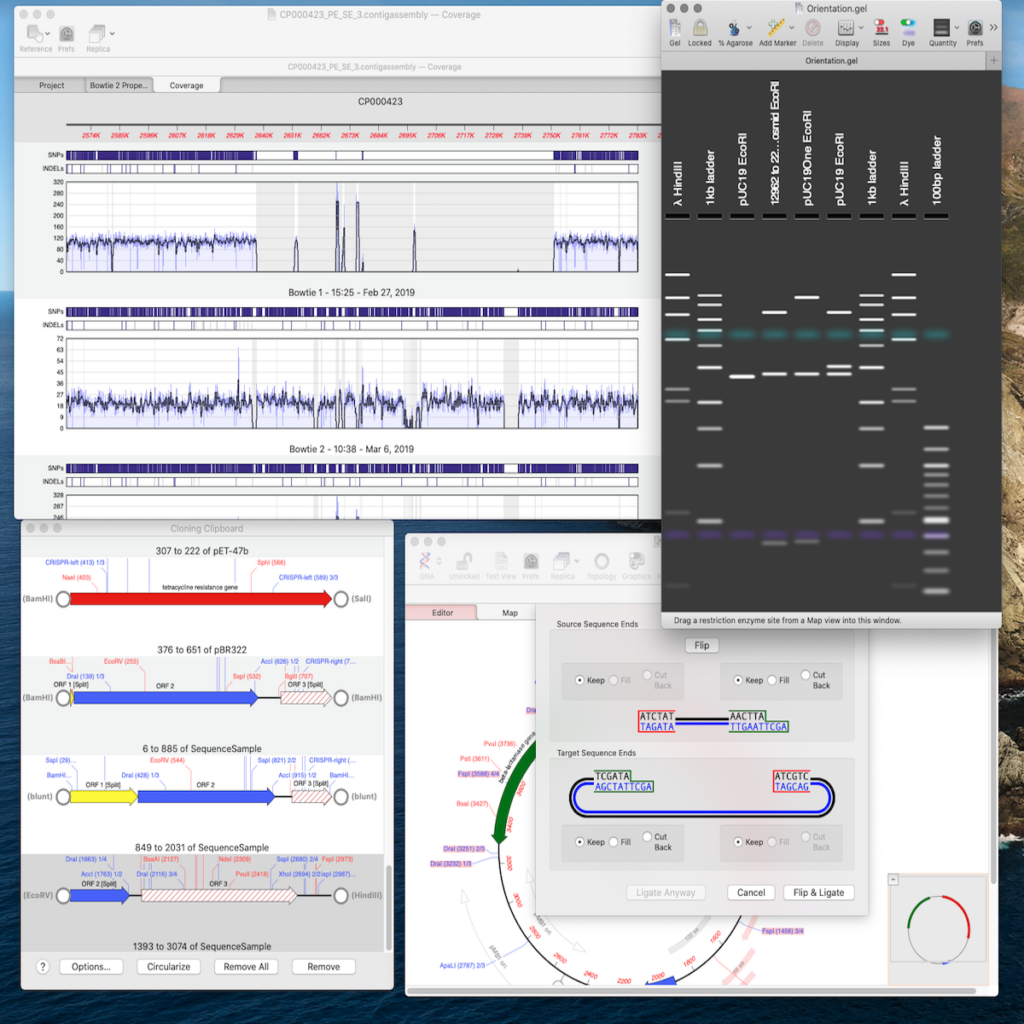Open the Reference dropdown arrow

point(48,33)
